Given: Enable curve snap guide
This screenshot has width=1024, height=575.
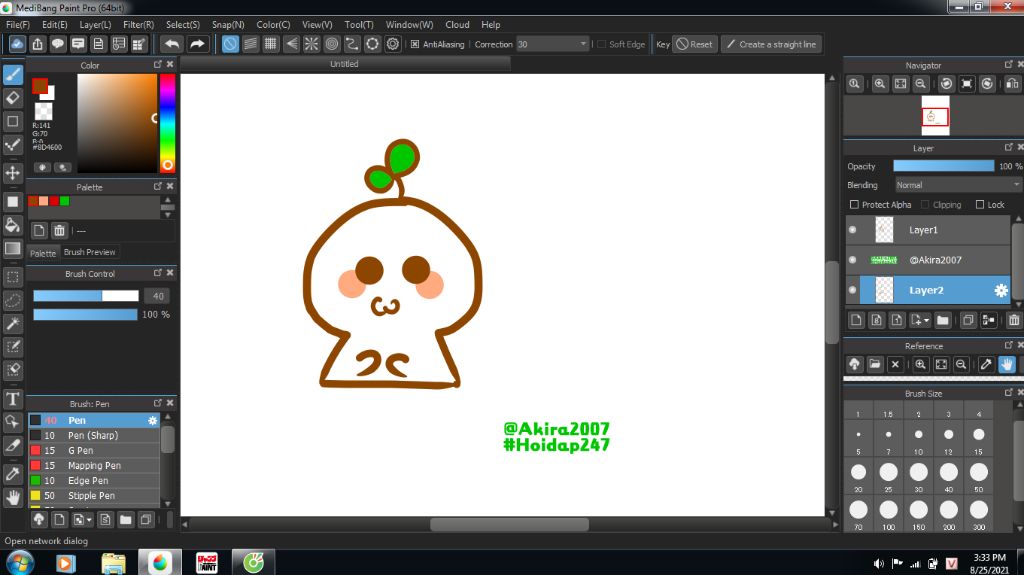Looking at the screenshot, I should (x=352, y=44).
